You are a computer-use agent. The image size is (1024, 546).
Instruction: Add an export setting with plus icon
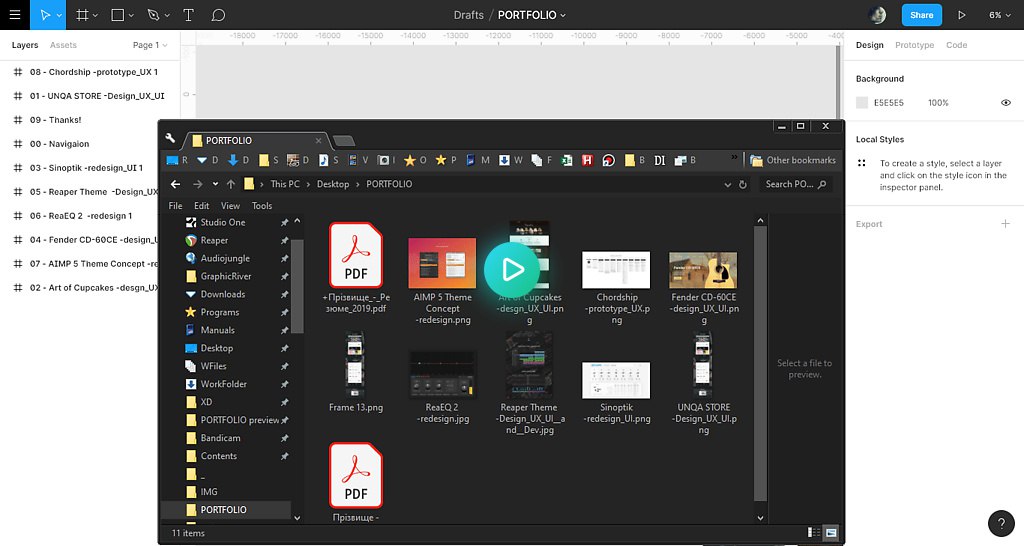pyautogui.click(x=1005, y=224)
